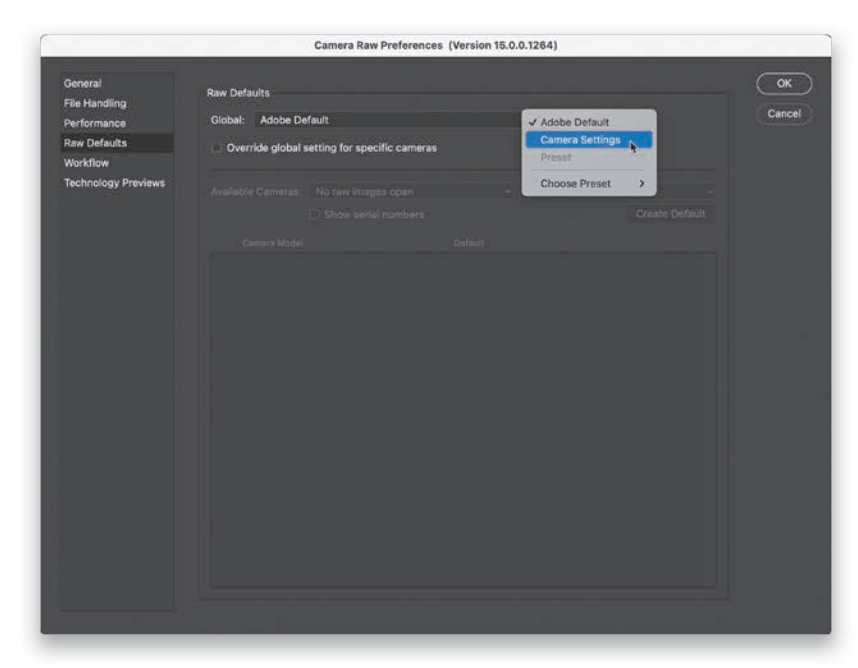
Task: Click the Default column header
Action: [x=469, y=243]
